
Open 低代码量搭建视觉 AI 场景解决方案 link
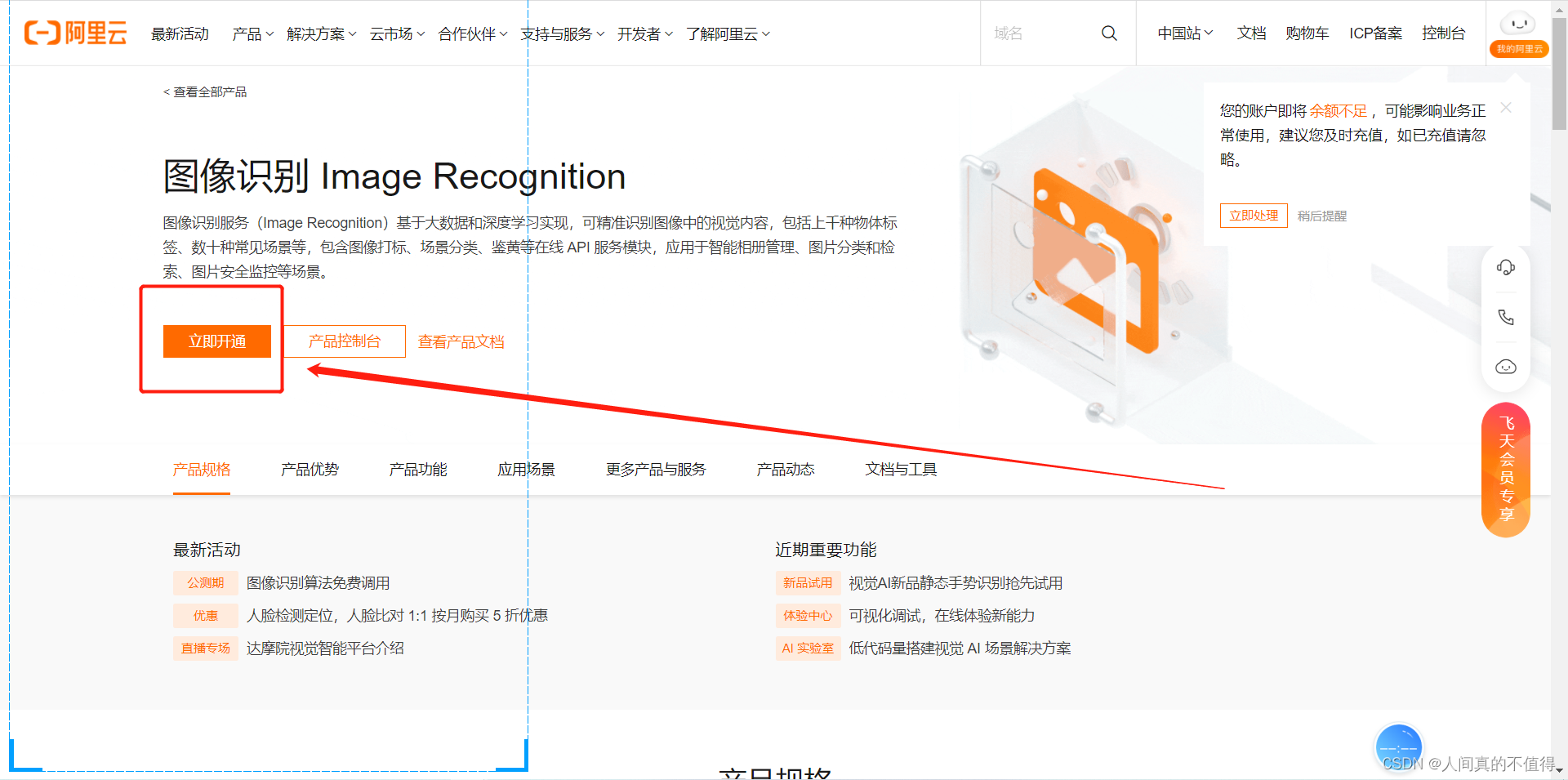coord(960,649)
